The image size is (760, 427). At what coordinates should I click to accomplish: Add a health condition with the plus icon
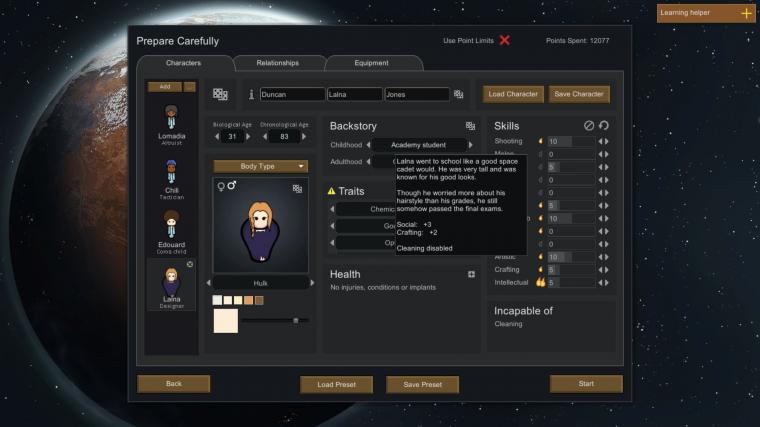471,274
